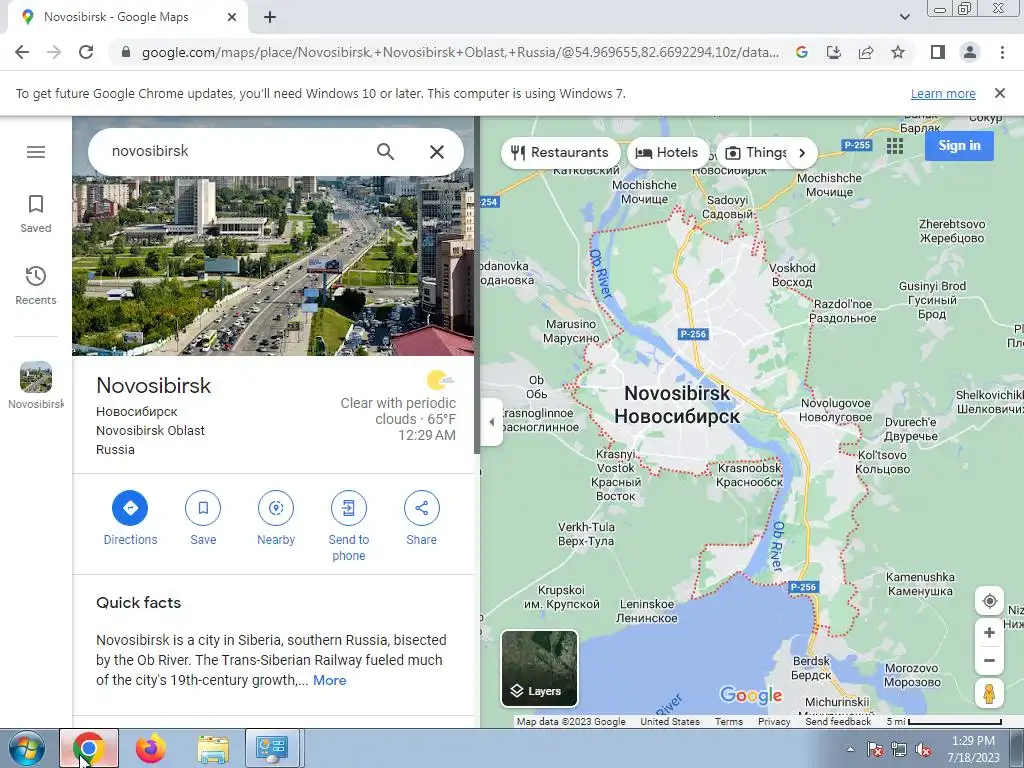Click the Berdsk label on map
The width and height of the screenshot is (1024, 768).
[x=811, y=668]
